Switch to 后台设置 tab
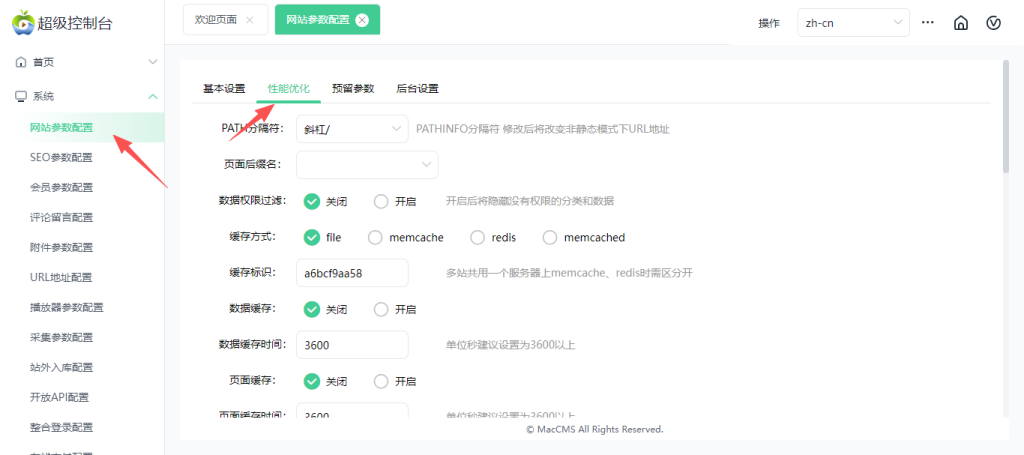Screen dimensions: 1024x455 pos(417,89)
